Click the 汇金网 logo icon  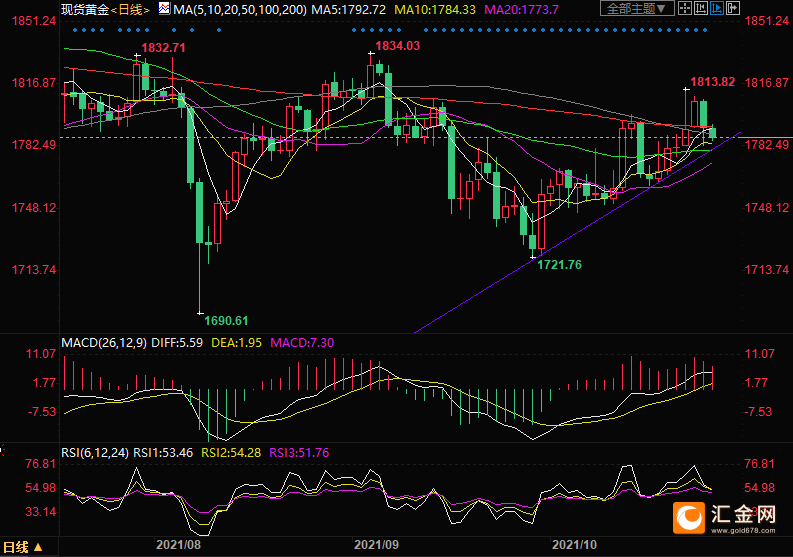pyautogui.click(x=688, y=518)
